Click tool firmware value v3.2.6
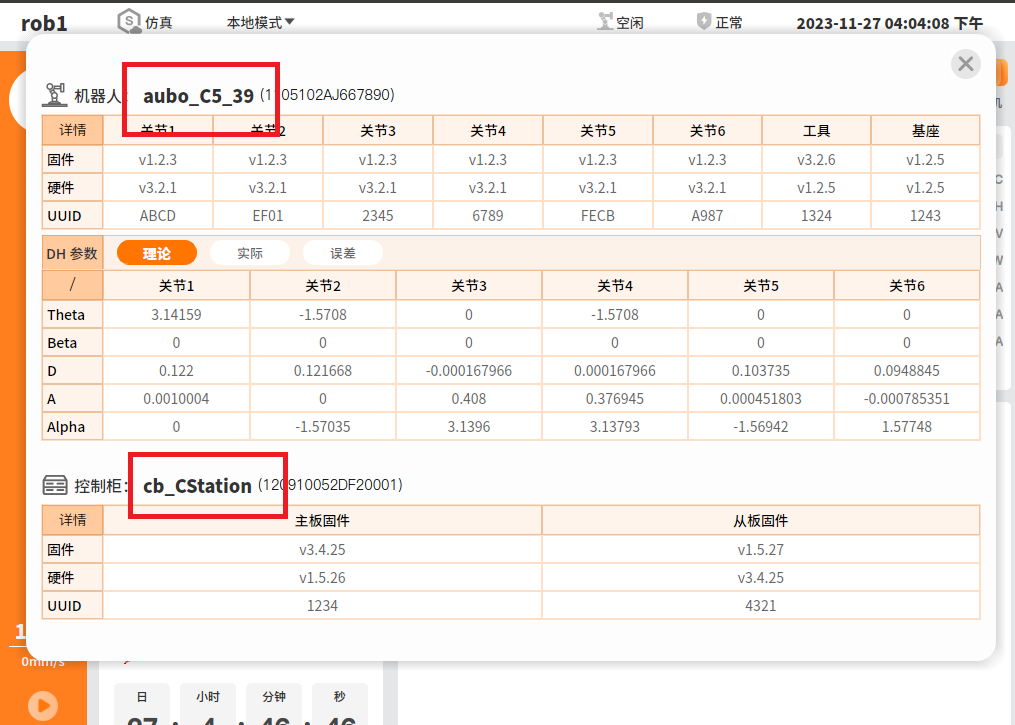Screen dimensions: 1015x725 pyautogui.click(x=816, y=159)
